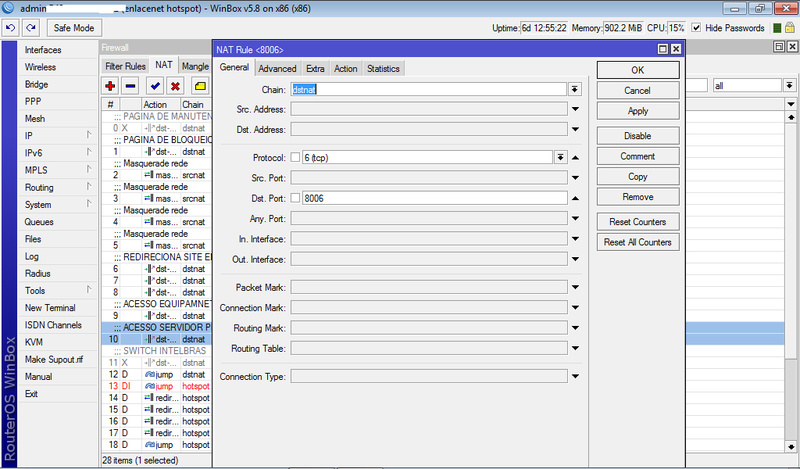This screenshot has width=800, height=469.
Task: Click the jump action icon in row 12
Action: pyautogui.click(x=149, y=375)
